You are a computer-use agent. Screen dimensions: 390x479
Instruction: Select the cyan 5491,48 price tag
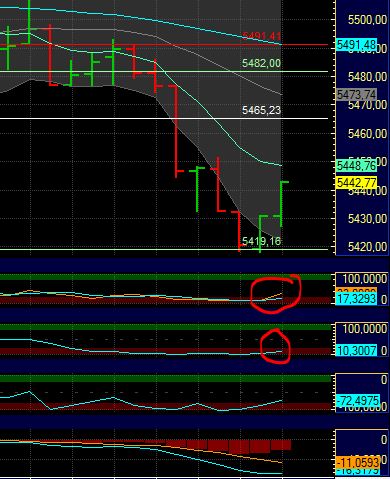[x=356, y=45]
